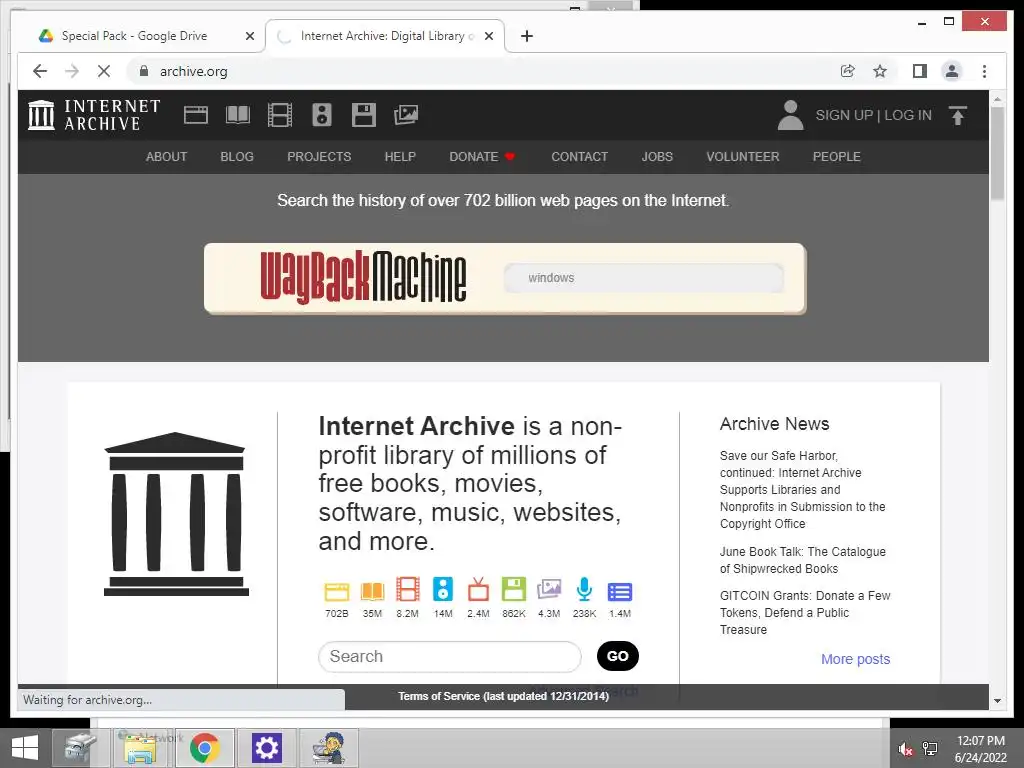1024x768 pixels.
Task: Click the share page icon in address bar
Action: coord(848,71)
